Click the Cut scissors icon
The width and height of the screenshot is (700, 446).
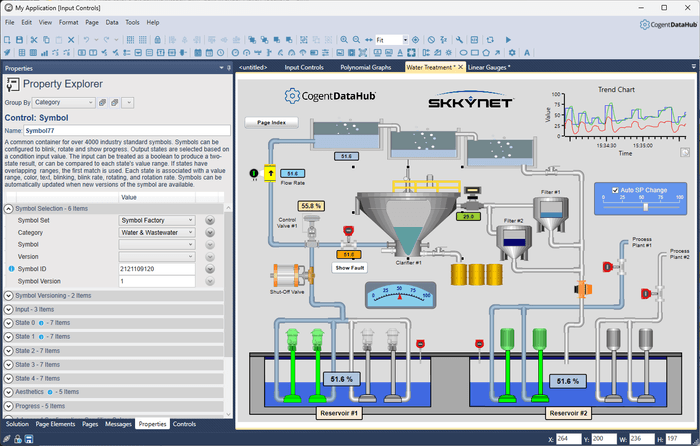click(x=32, y=40)
